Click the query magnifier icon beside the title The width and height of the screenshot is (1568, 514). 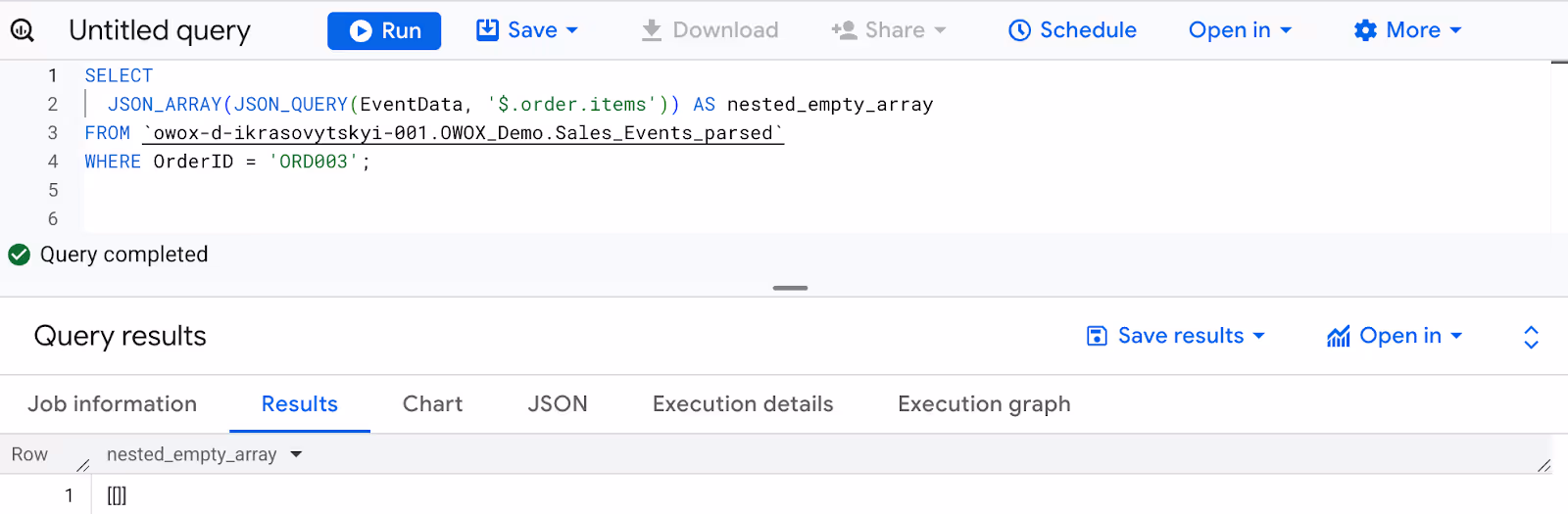pyautogui.click(x=22, y=30)
